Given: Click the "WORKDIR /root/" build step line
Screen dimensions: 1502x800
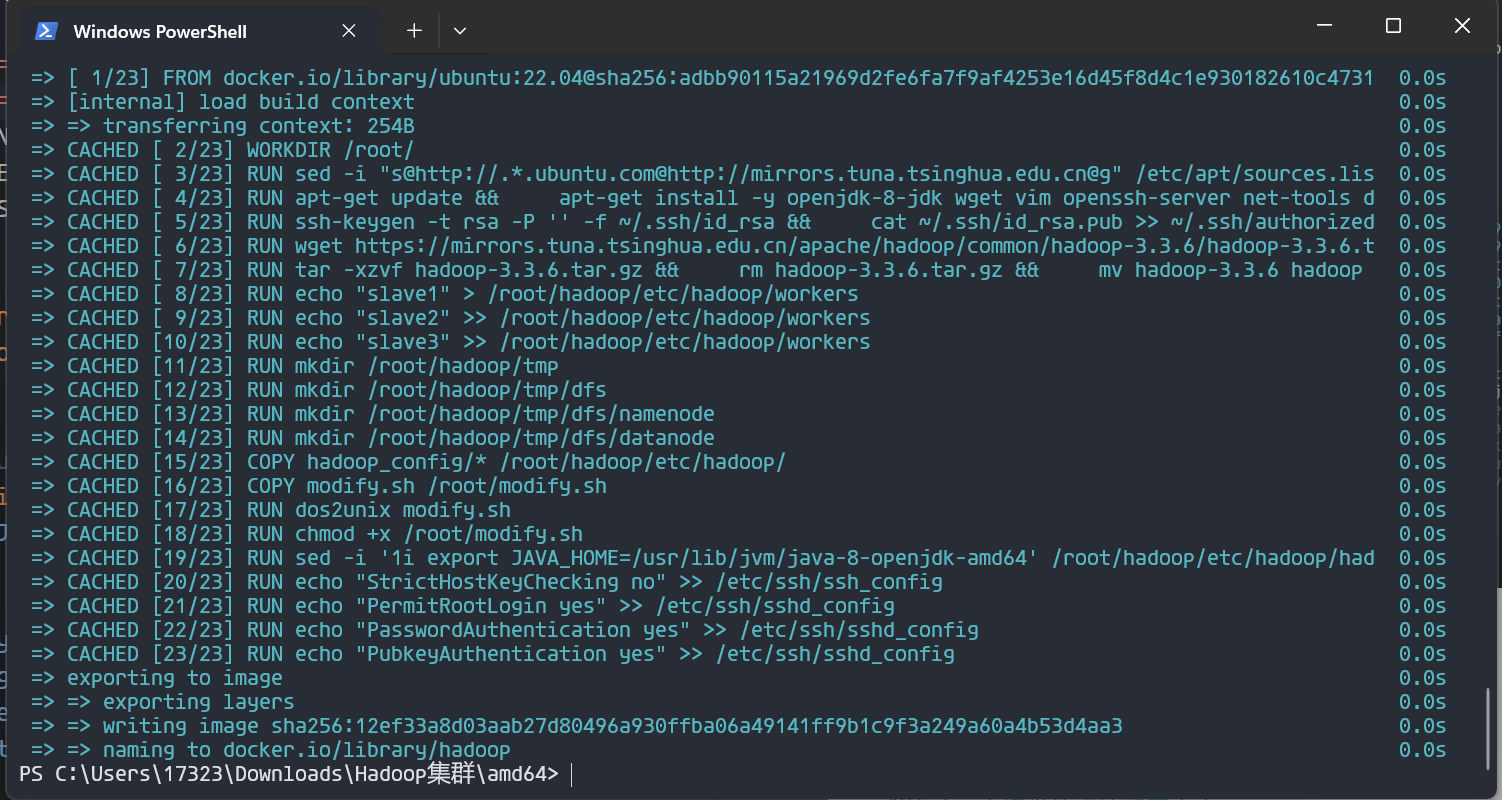Looking at the screenshot, I should tap(330, 150).
